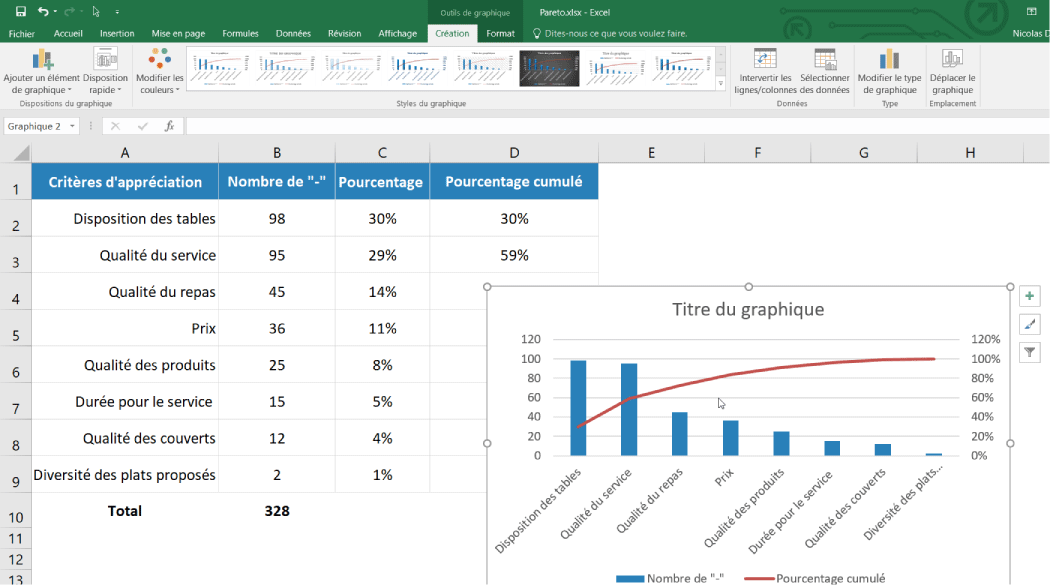Switch to the Format ribbon tab
The image size is (1050, 585).
[x=500, y=32]
